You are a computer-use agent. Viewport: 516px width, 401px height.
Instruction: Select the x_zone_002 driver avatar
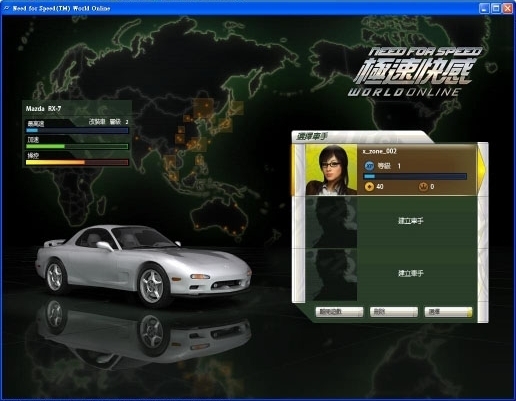pyautogui.click(x=331, y=170)
